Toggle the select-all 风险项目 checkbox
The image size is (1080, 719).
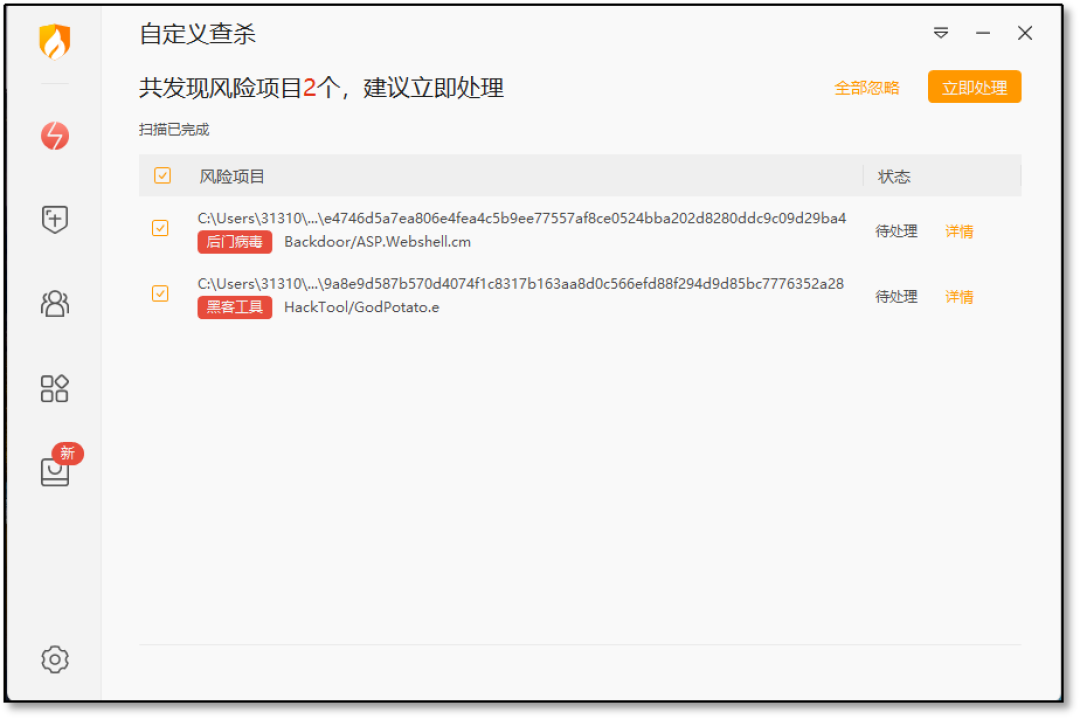(x=163, y=176)
